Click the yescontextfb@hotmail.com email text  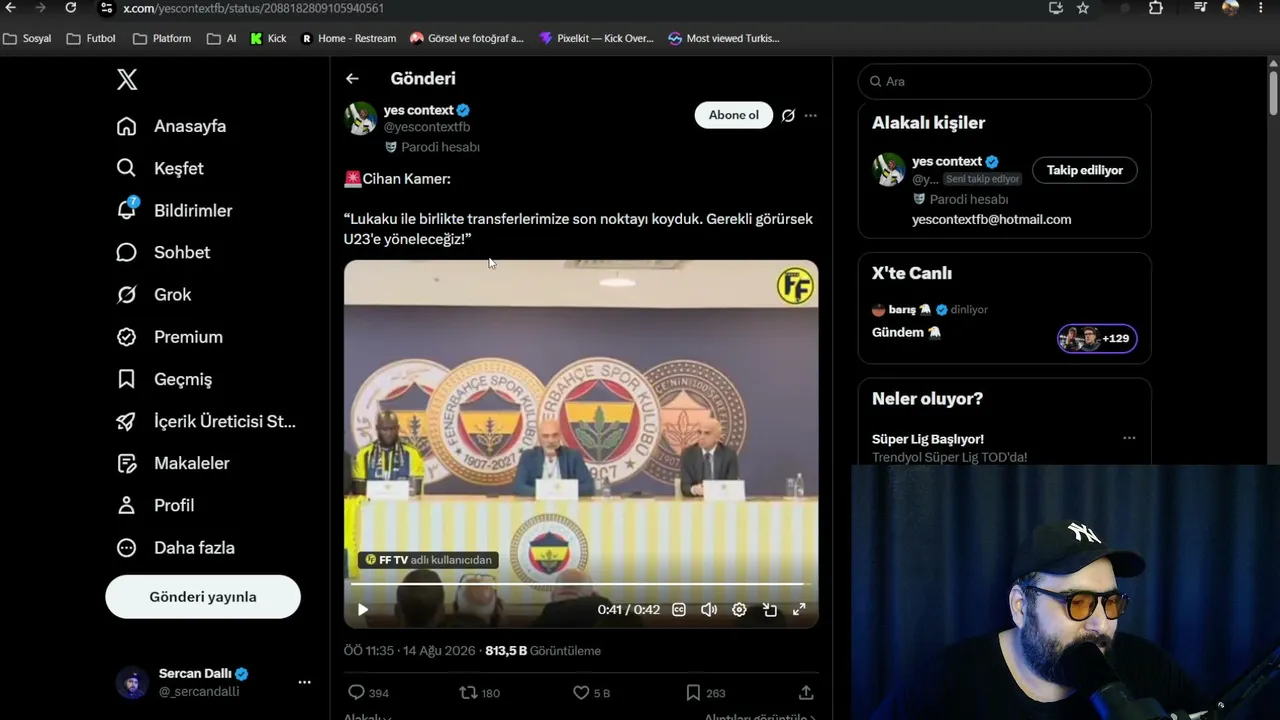point(991,219)
